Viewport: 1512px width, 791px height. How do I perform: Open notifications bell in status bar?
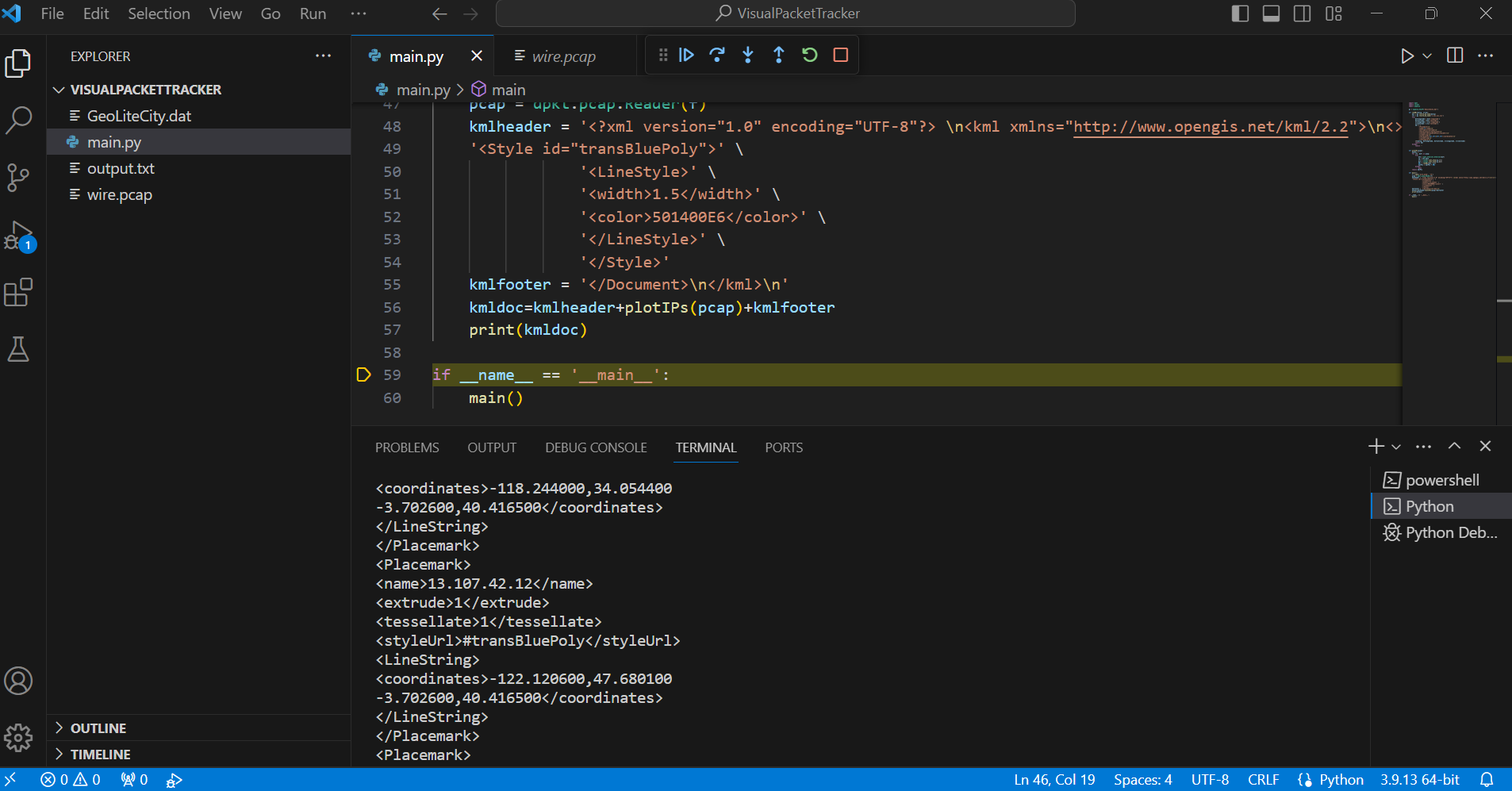click(x=1487, y=780)
